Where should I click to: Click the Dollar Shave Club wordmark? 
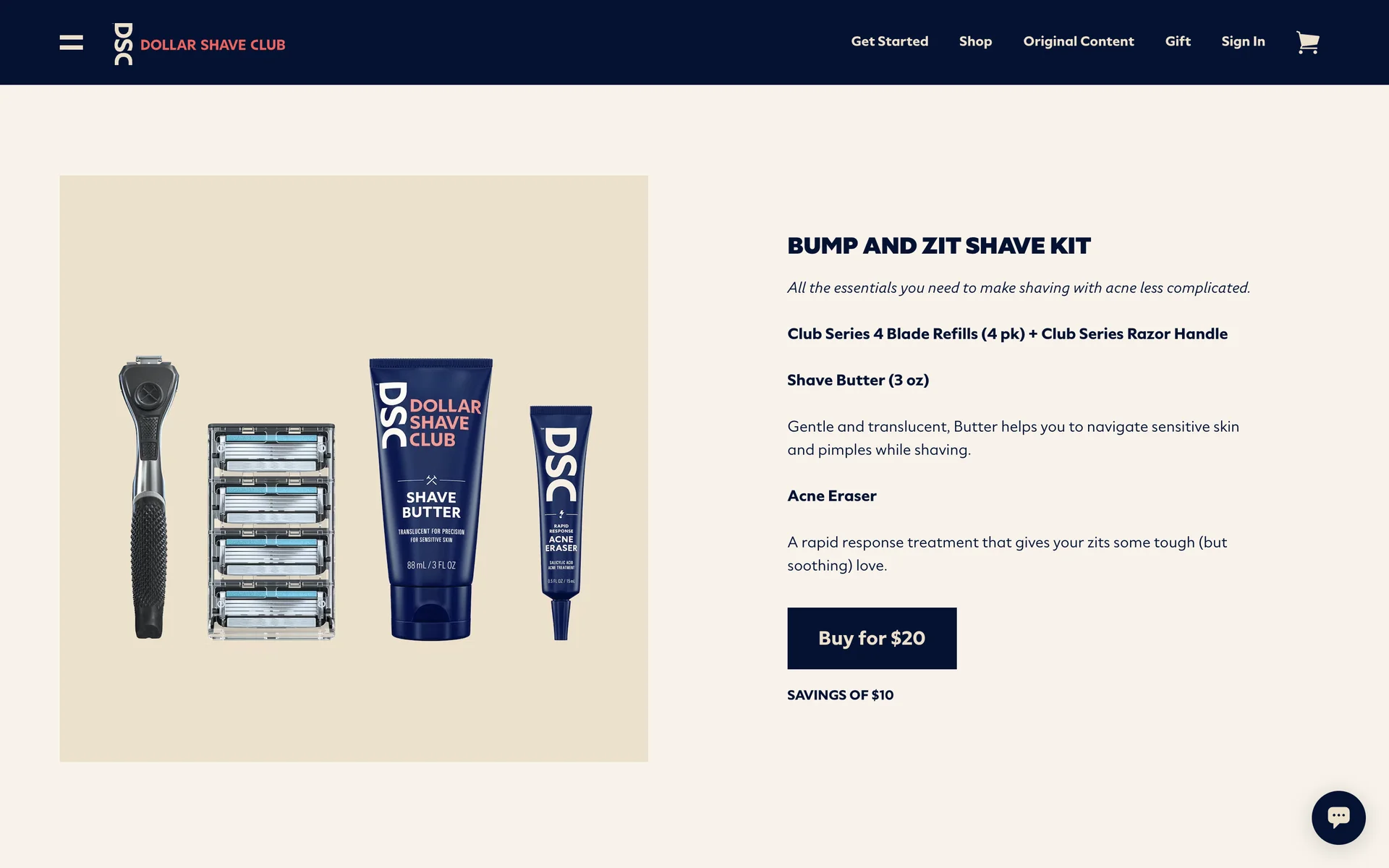[x=213, y=45]
